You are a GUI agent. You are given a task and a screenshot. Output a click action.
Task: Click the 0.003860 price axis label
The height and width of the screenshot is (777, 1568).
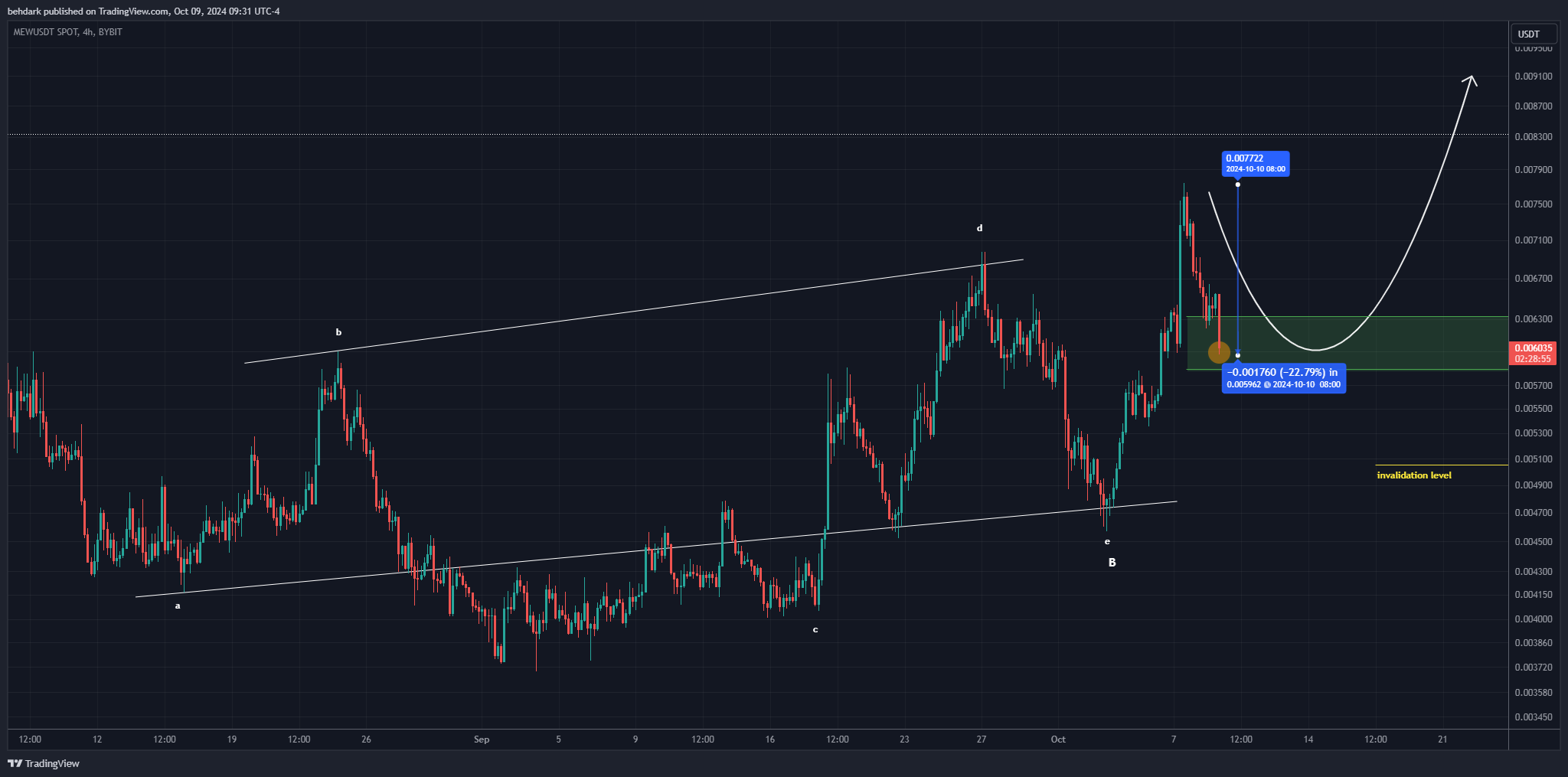(1534, 642)
